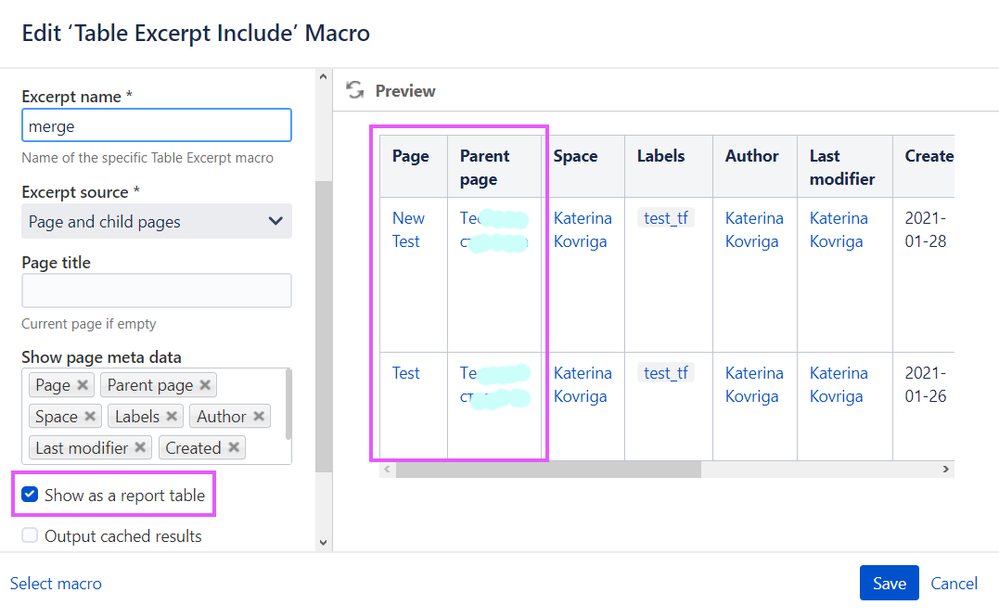Click the Excerpt name input field
The height and width of the screenshot is (608, 999).
point(156,126)
